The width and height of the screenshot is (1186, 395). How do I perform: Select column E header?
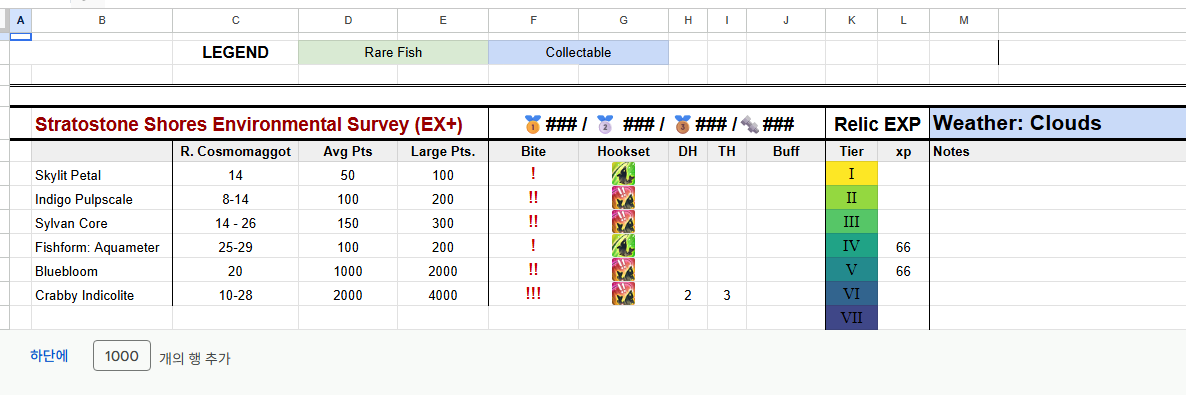(443, 20)
